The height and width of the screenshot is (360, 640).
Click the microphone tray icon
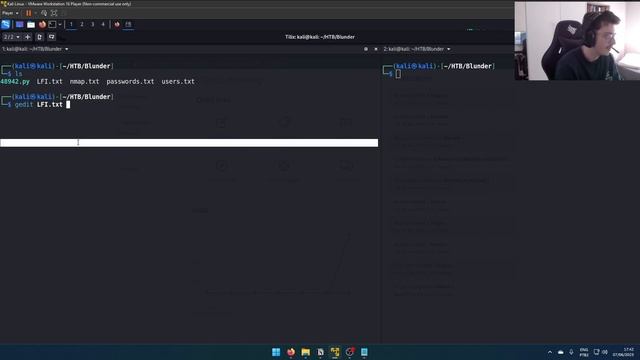[x=571, y=352]
